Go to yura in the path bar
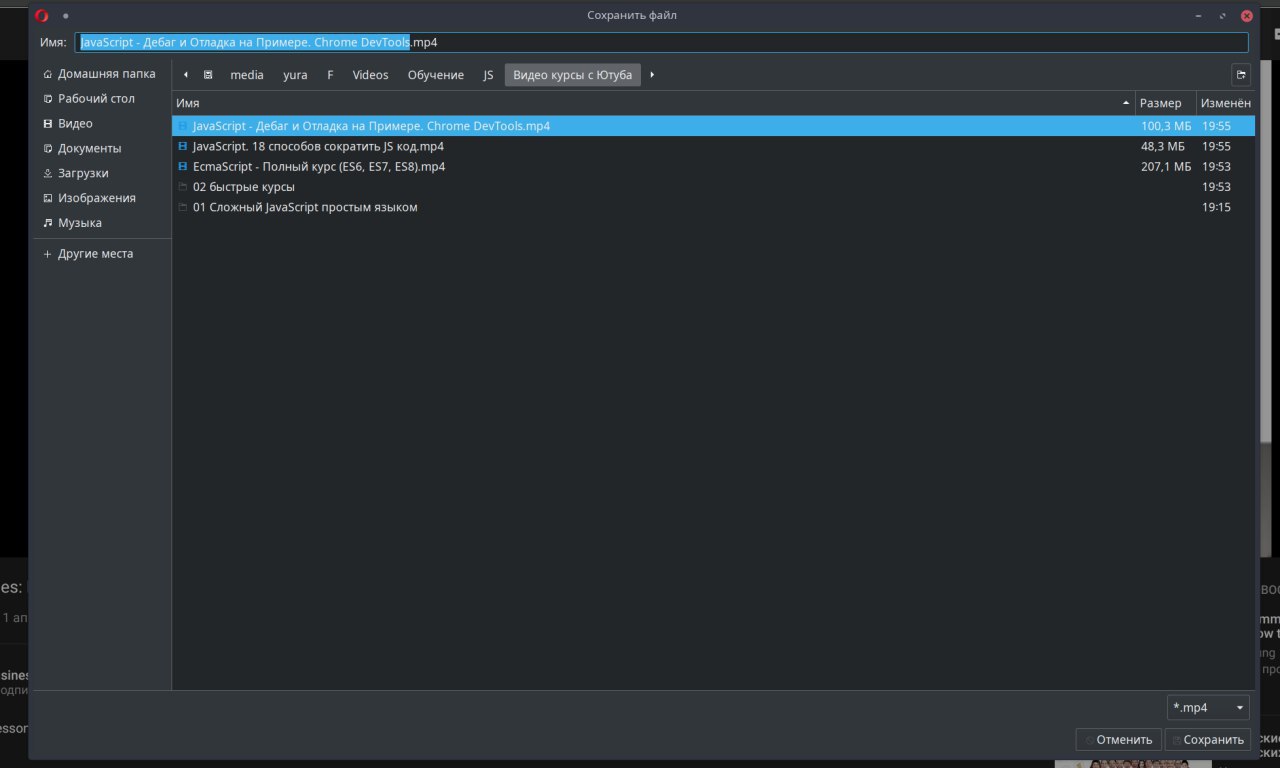Screen dimensions: 1280x768 coord(295,75)
